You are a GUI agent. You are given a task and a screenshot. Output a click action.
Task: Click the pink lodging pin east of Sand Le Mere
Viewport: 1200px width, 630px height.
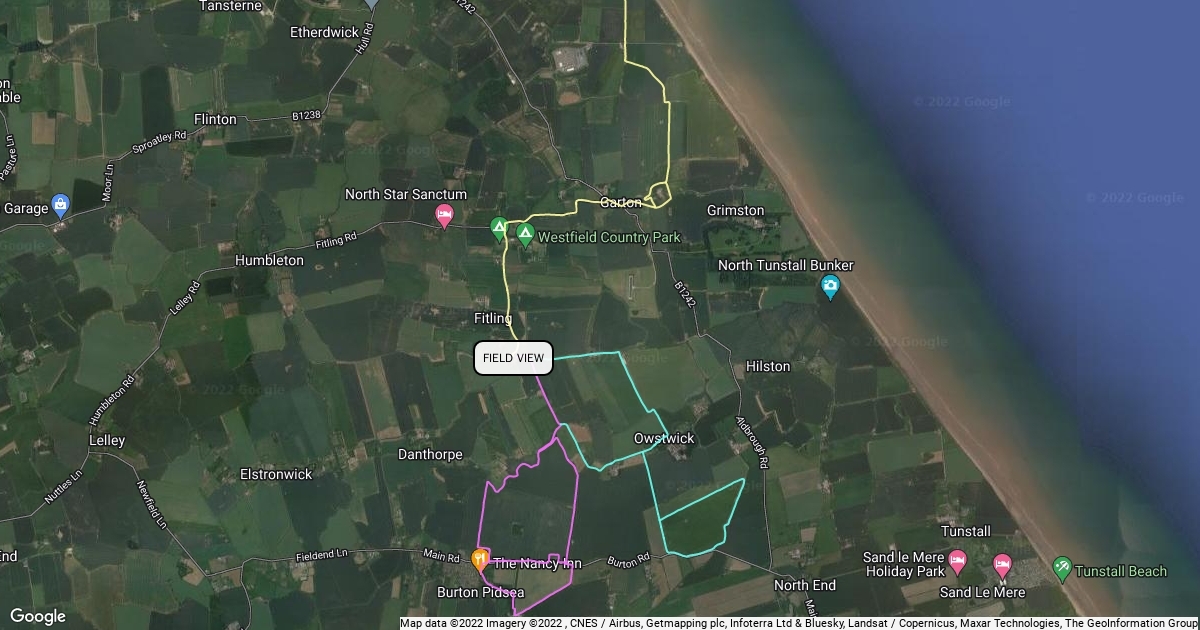click(1003, 566)
